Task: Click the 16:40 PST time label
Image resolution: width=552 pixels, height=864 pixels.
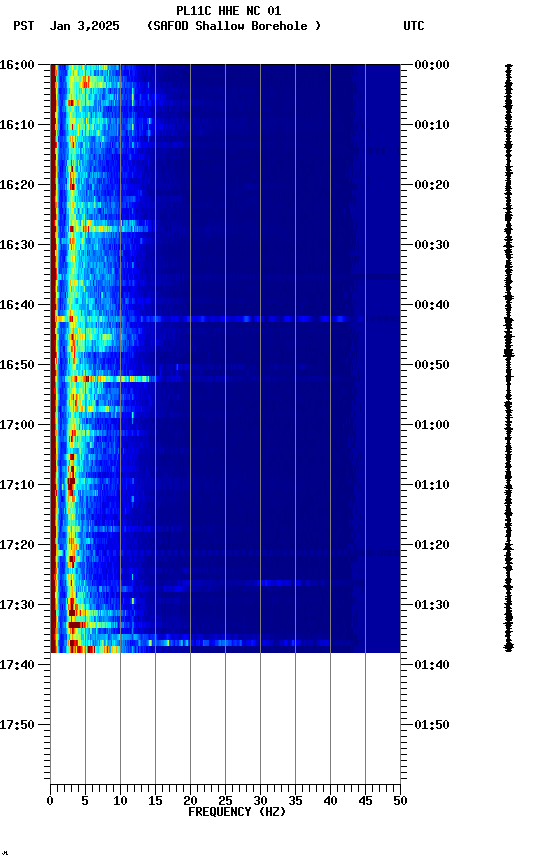Action: [x=17, y=305]
